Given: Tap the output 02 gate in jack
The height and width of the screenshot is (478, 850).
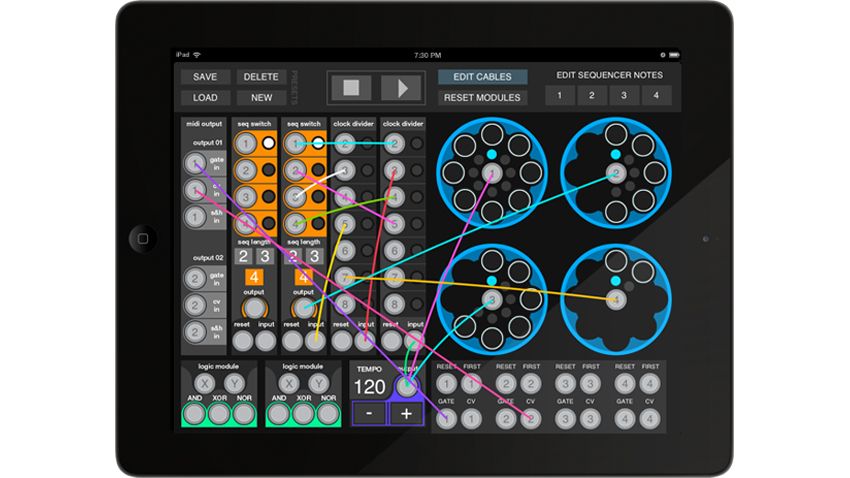Looking at the screenshot, I should click(x=195, y=279).
